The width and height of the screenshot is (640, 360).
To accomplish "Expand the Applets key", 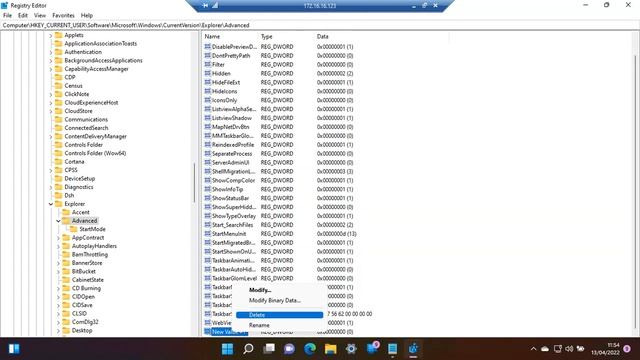I will coord(51,35).
